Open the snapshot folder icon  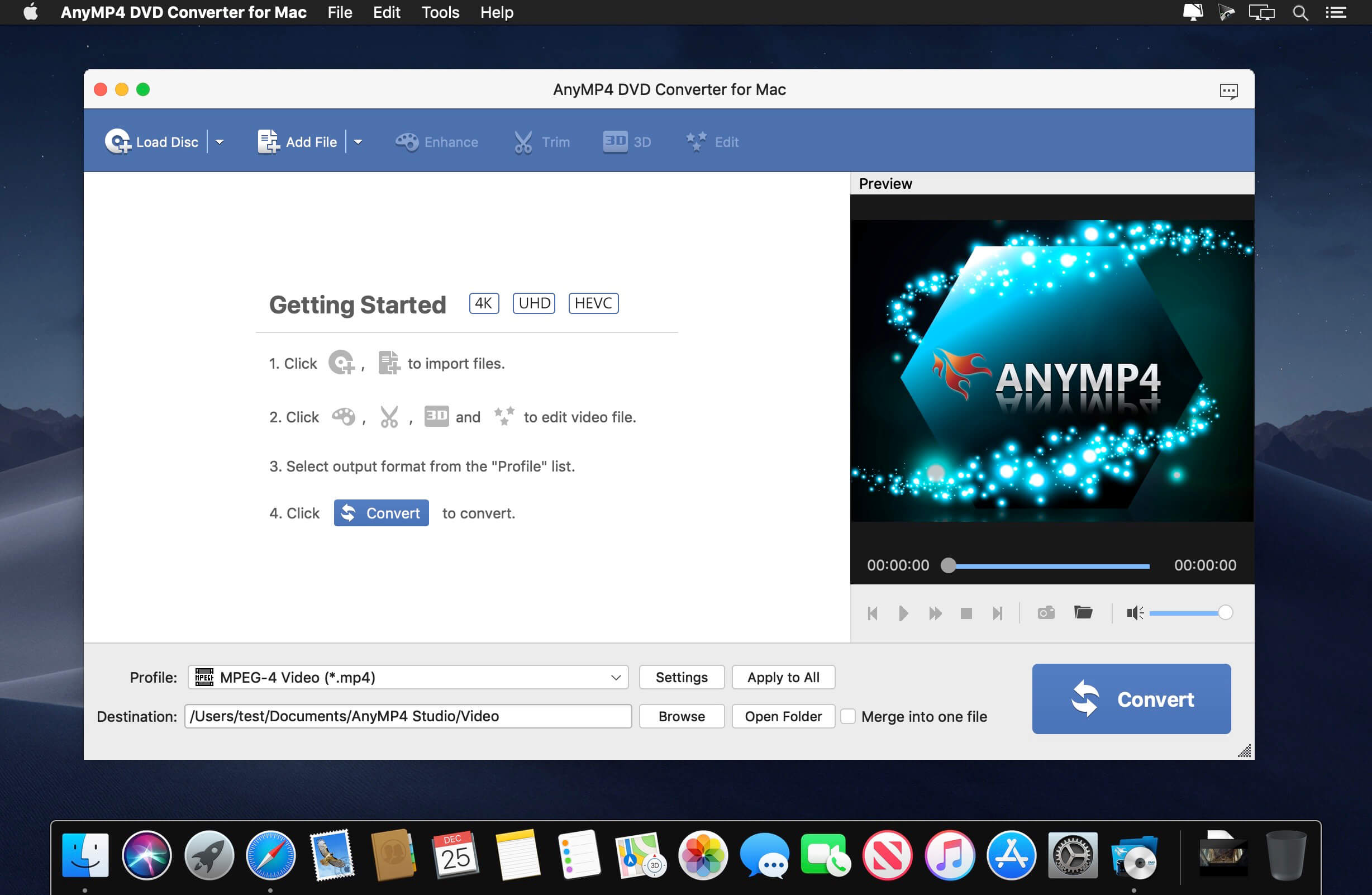(1083, 612)
